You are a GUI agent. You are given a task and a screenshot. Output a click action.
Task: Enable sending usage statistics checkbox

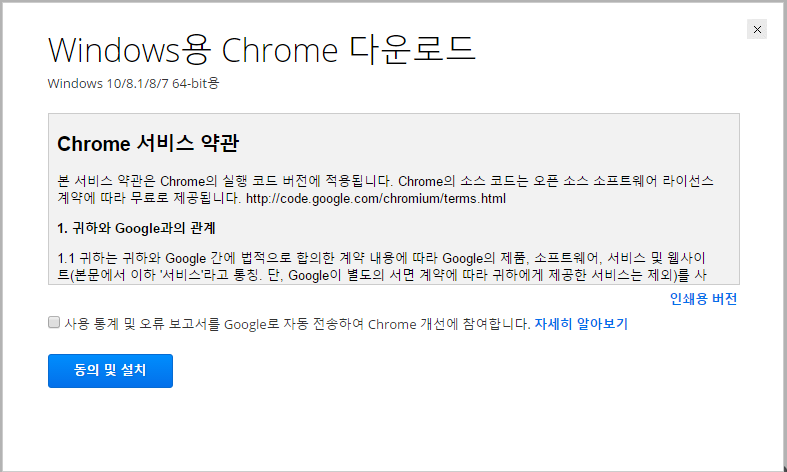point(54,322)
